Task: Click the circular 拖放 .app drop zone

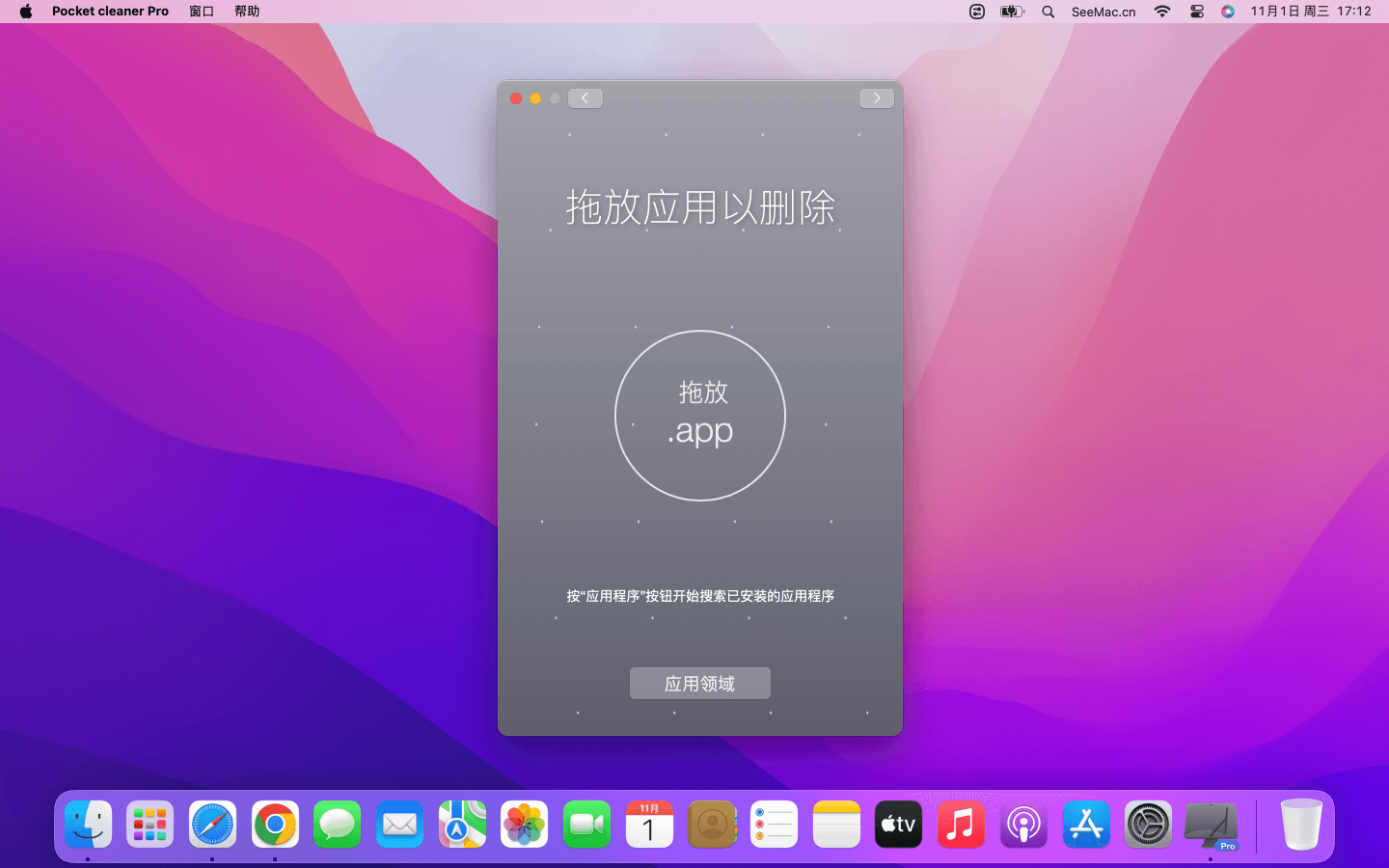Action: click(700, 416)
